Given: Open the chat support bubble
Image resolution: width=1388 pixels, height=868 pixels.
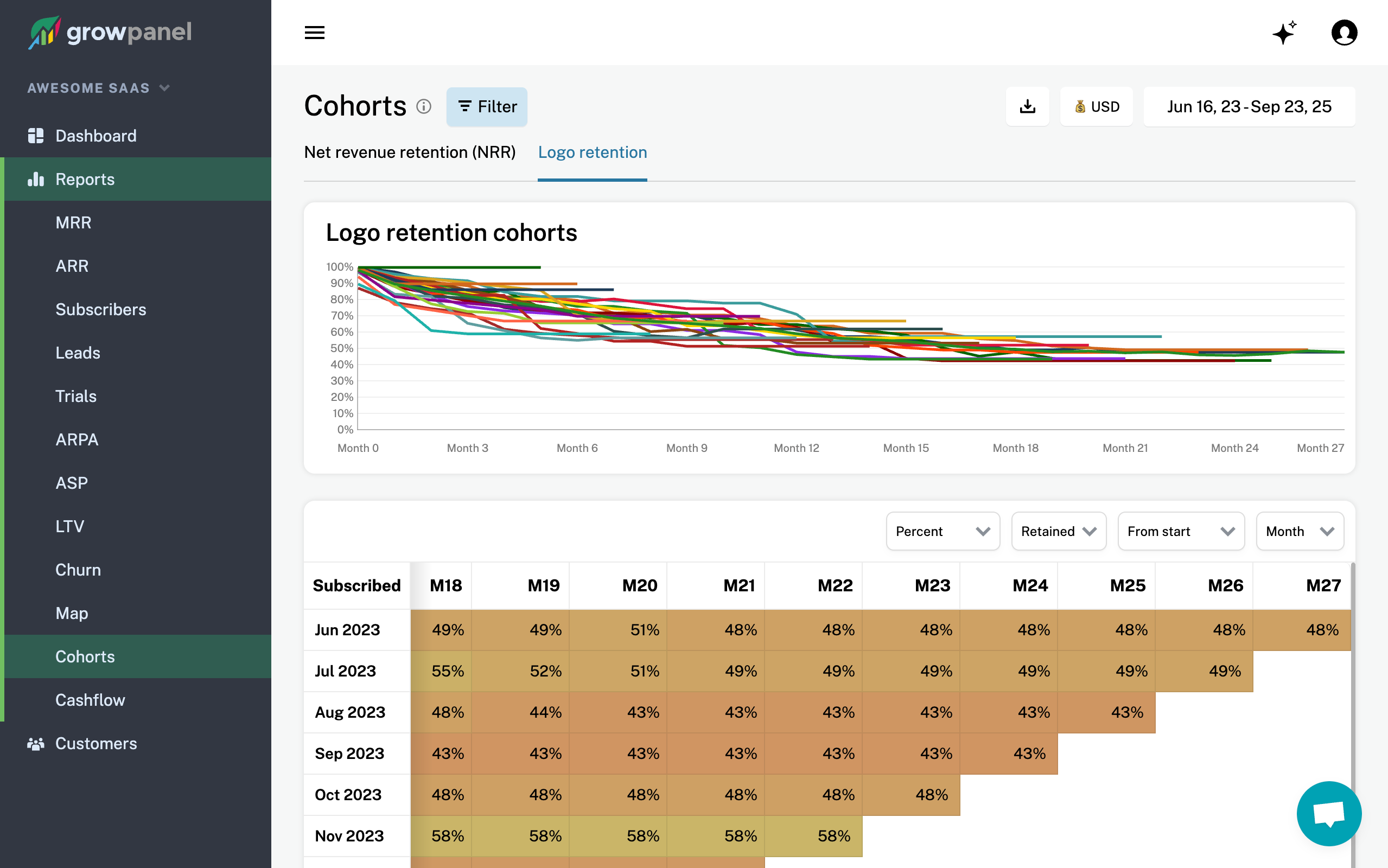Looking at the screenshot, I should coord(1329,813).
